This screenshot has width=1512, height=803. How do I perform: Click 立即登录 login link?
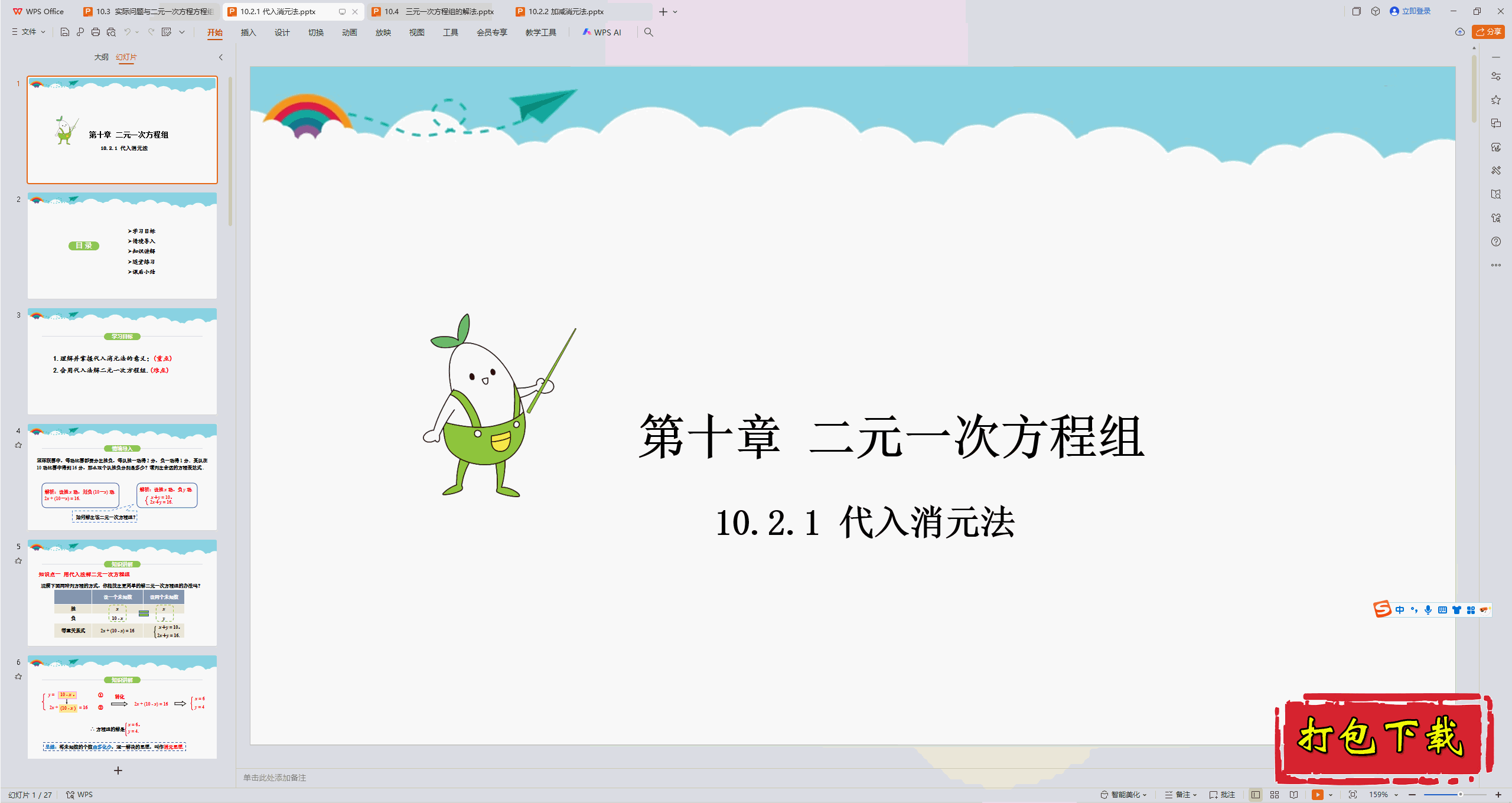[x=1410, y=11]
